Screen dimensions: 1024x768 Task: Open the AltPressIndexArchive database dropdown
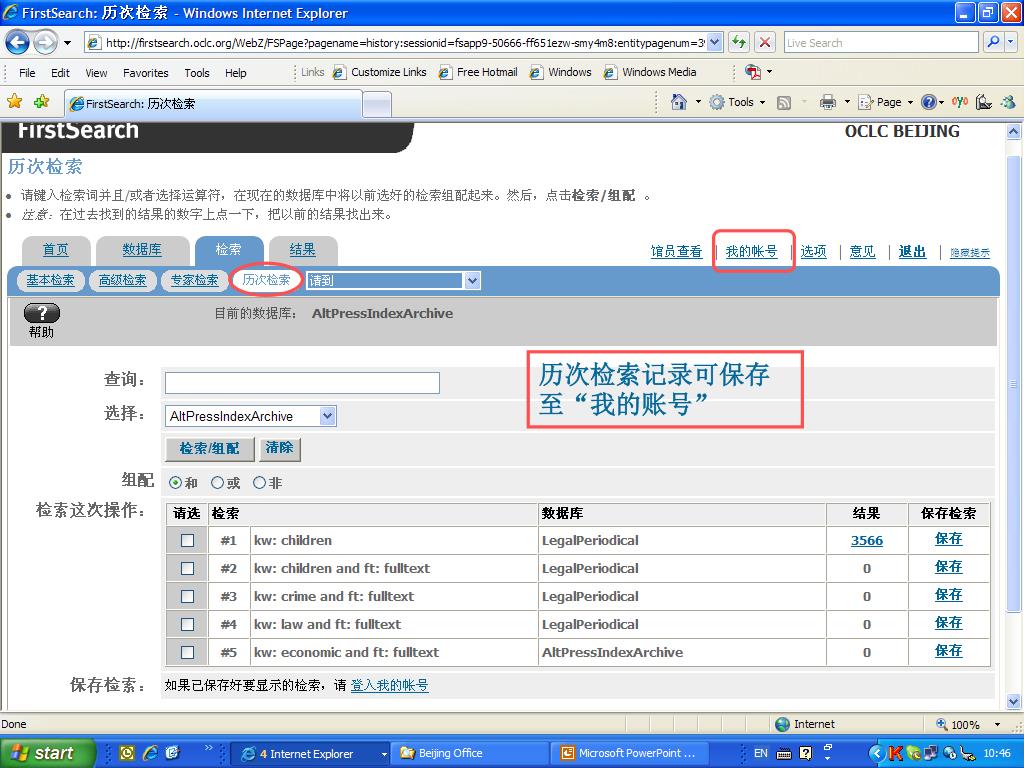coord(328,416)
